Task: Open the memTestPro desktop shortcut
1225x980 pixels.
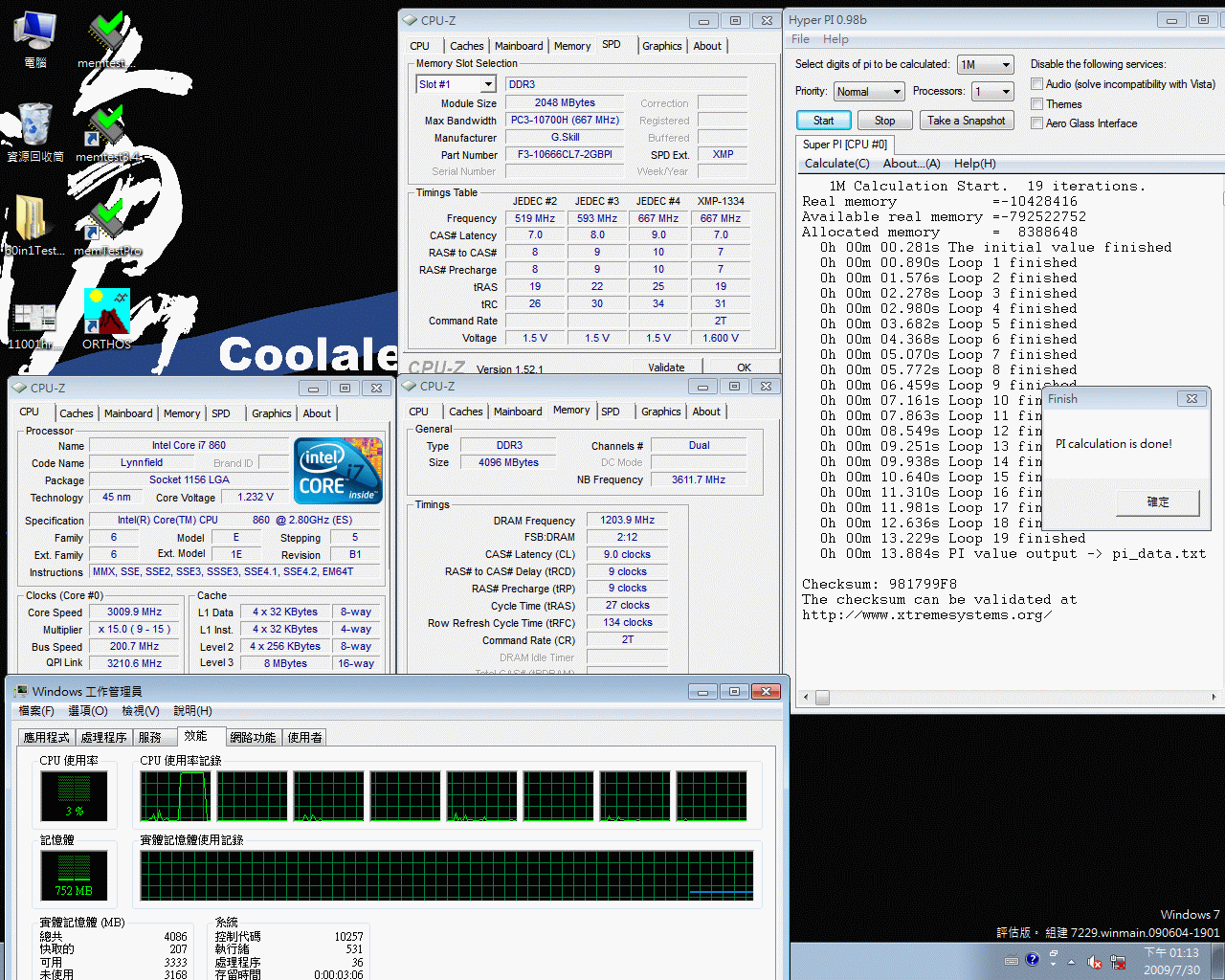Action: point(108,226)
